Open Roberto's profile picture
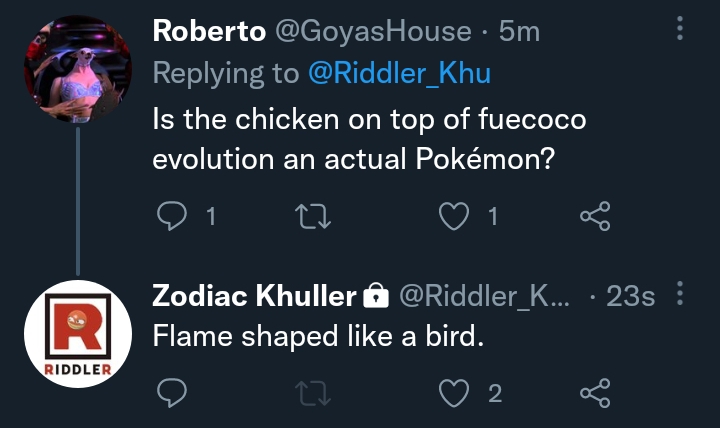Viewport: 720px width, 428px height. tap(77, 69)
